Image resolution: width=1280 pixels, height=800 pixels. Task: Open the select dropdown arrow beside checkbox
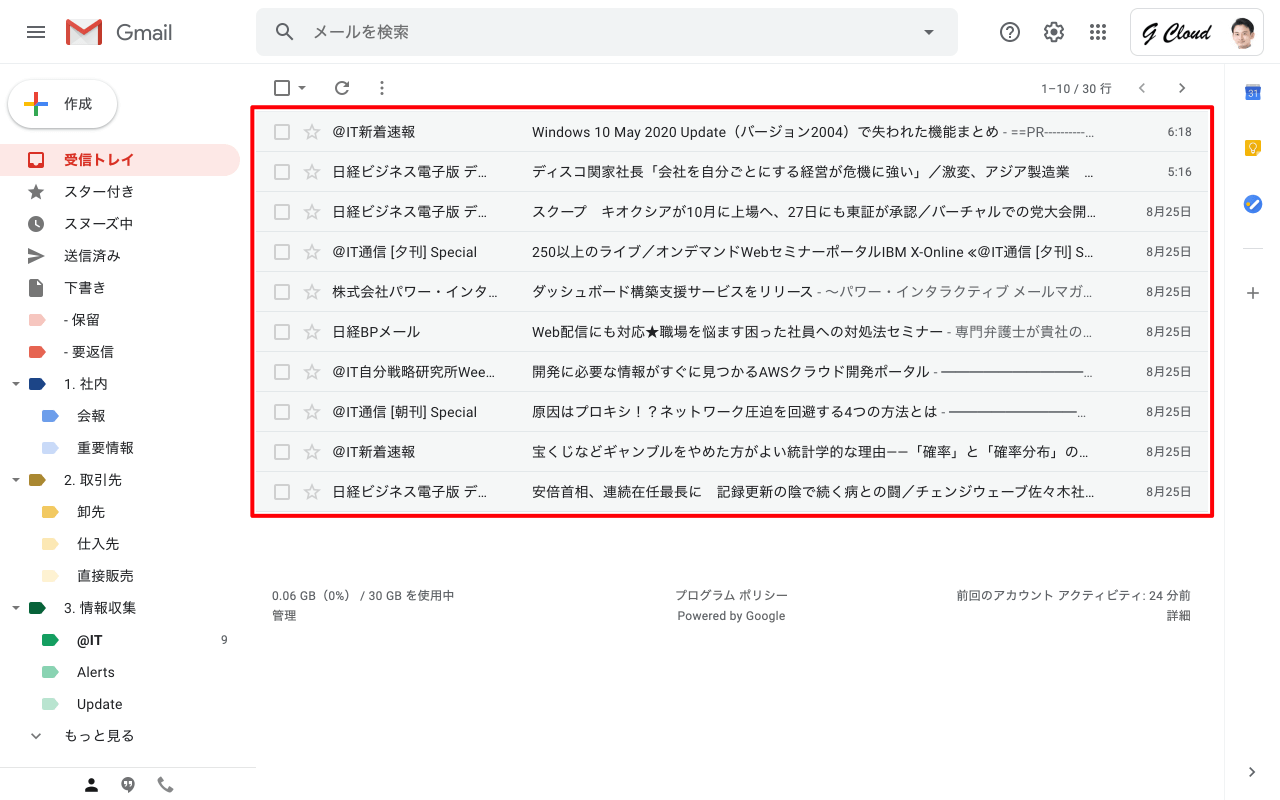pyautogui.click(x=302, y=88)
